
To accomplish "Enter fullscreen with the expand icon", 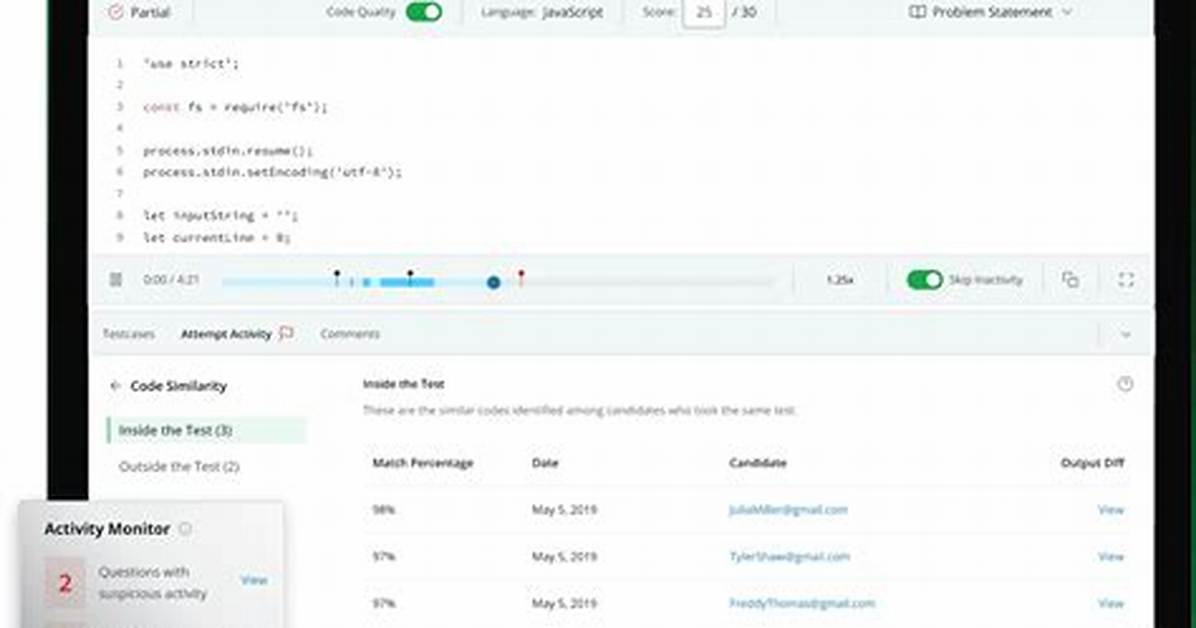I will coord(1126,280).
